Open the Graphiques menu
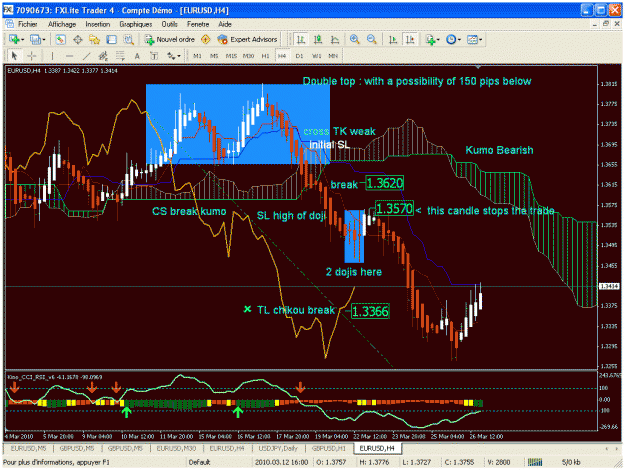The image size is (625, 470). click(x=136, y=24)
